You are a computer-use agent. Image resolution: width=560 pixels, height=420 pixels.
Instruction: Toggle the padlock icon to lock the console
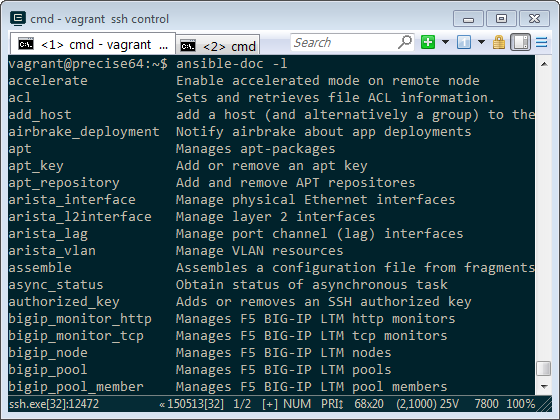(499, 42)
